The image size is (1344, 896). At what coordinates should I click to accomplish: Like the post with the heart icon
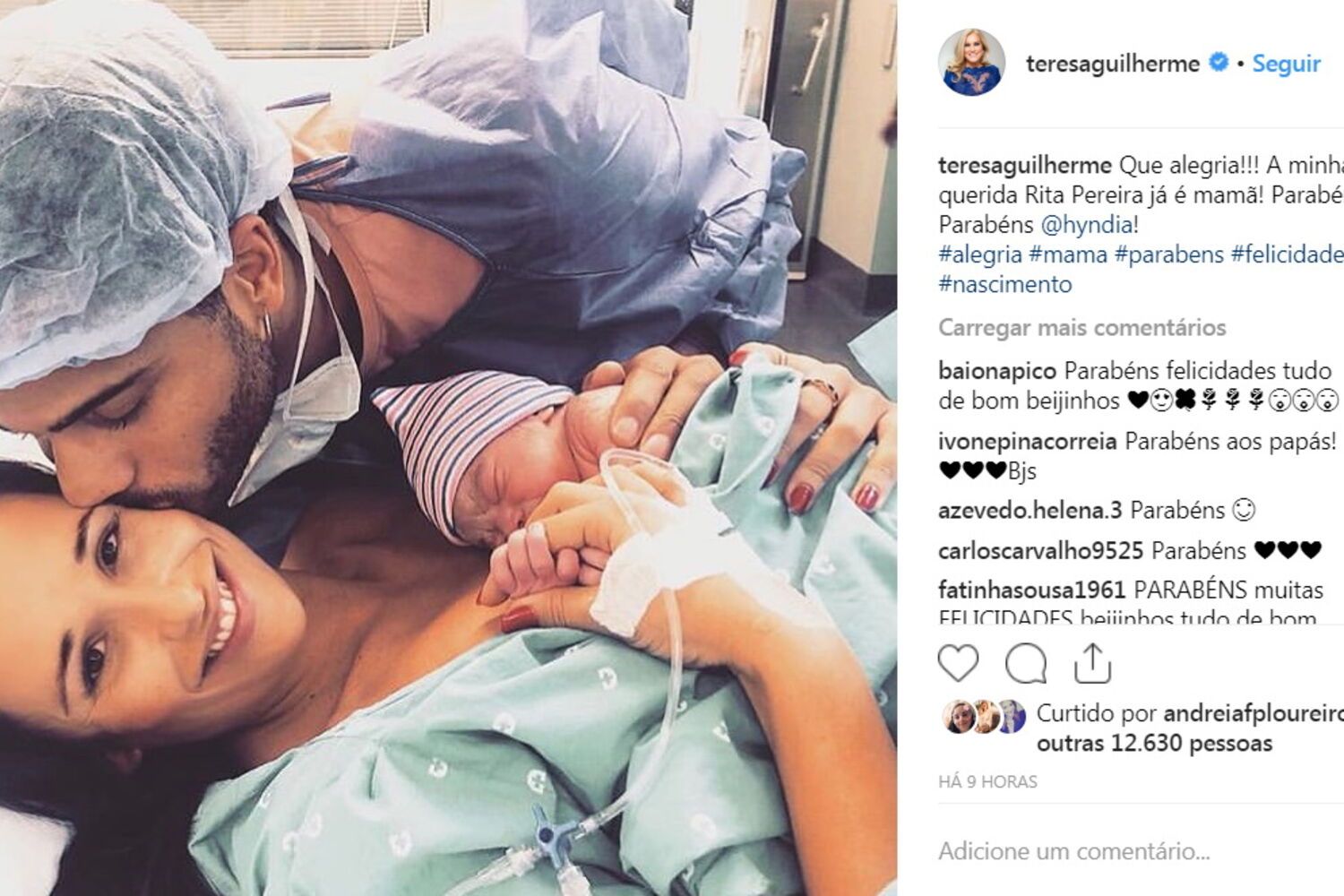958,664
